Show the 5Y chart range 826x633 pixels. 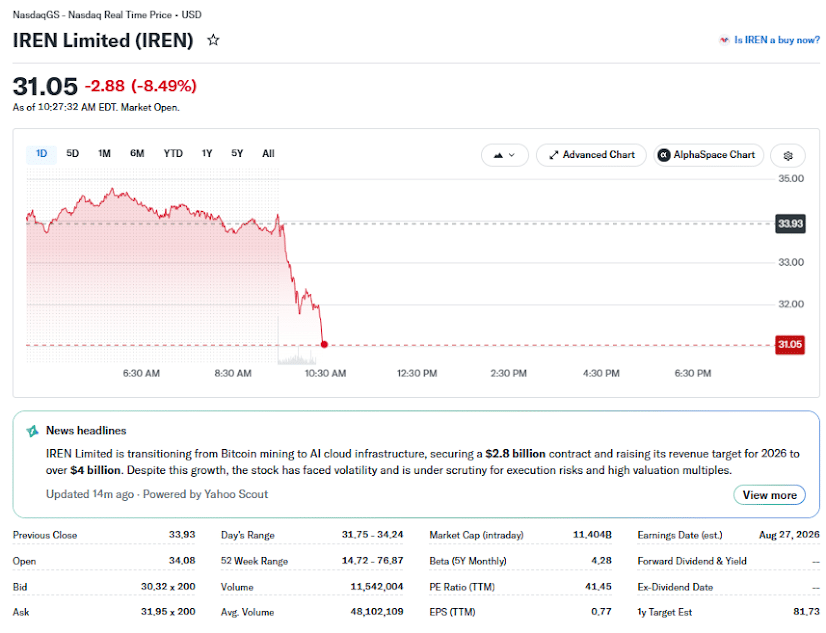point(237,154)
